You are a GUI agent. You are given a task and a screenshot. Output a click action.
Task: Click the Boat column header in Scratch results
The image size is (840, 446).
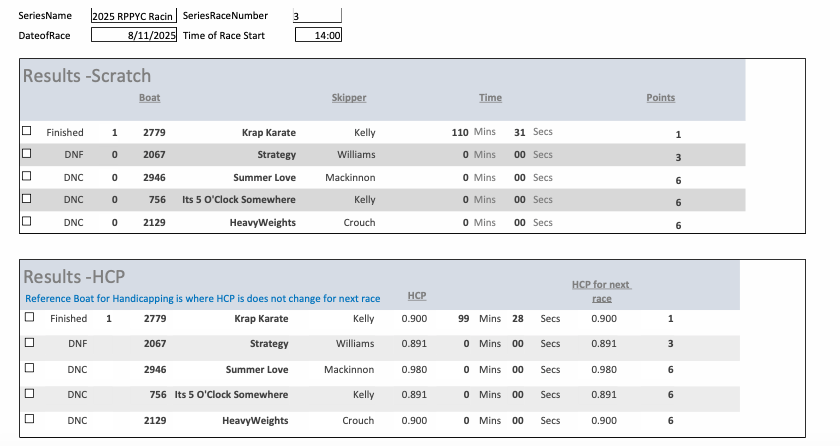[x=149, y=98]
